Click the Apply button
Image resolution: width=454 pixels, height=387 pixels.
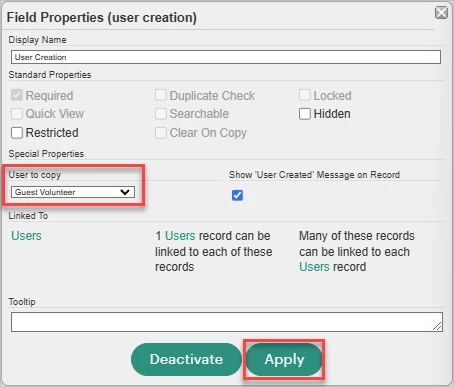pos(284,359)
